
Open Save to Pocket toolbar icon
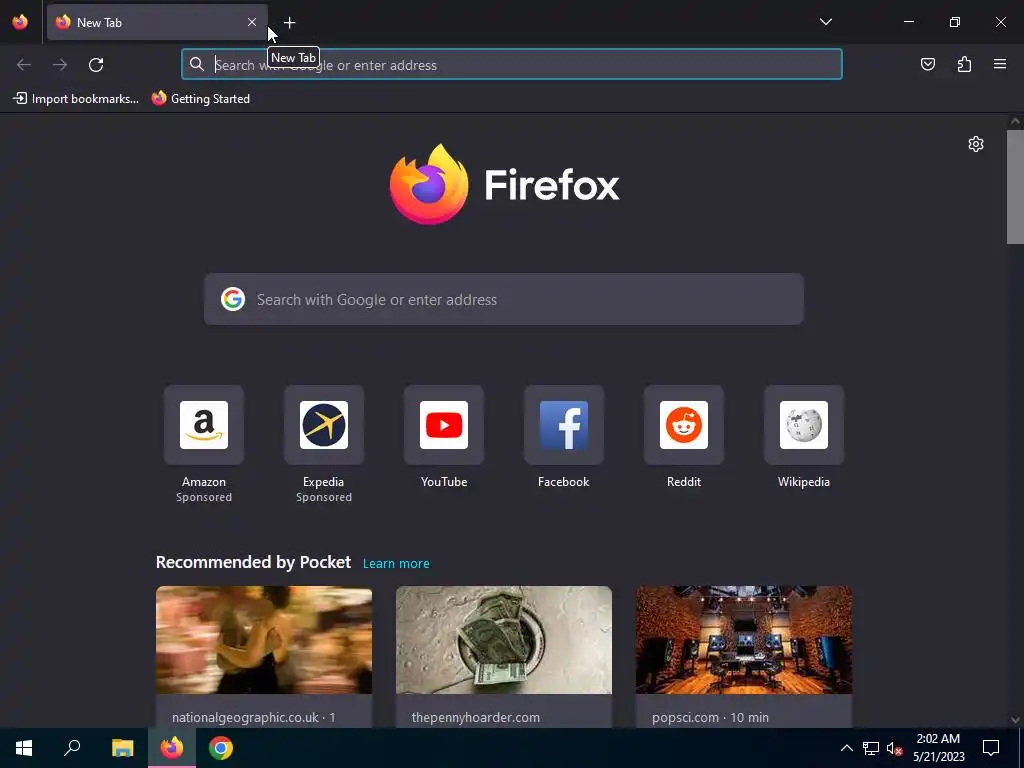coord(927,65)
